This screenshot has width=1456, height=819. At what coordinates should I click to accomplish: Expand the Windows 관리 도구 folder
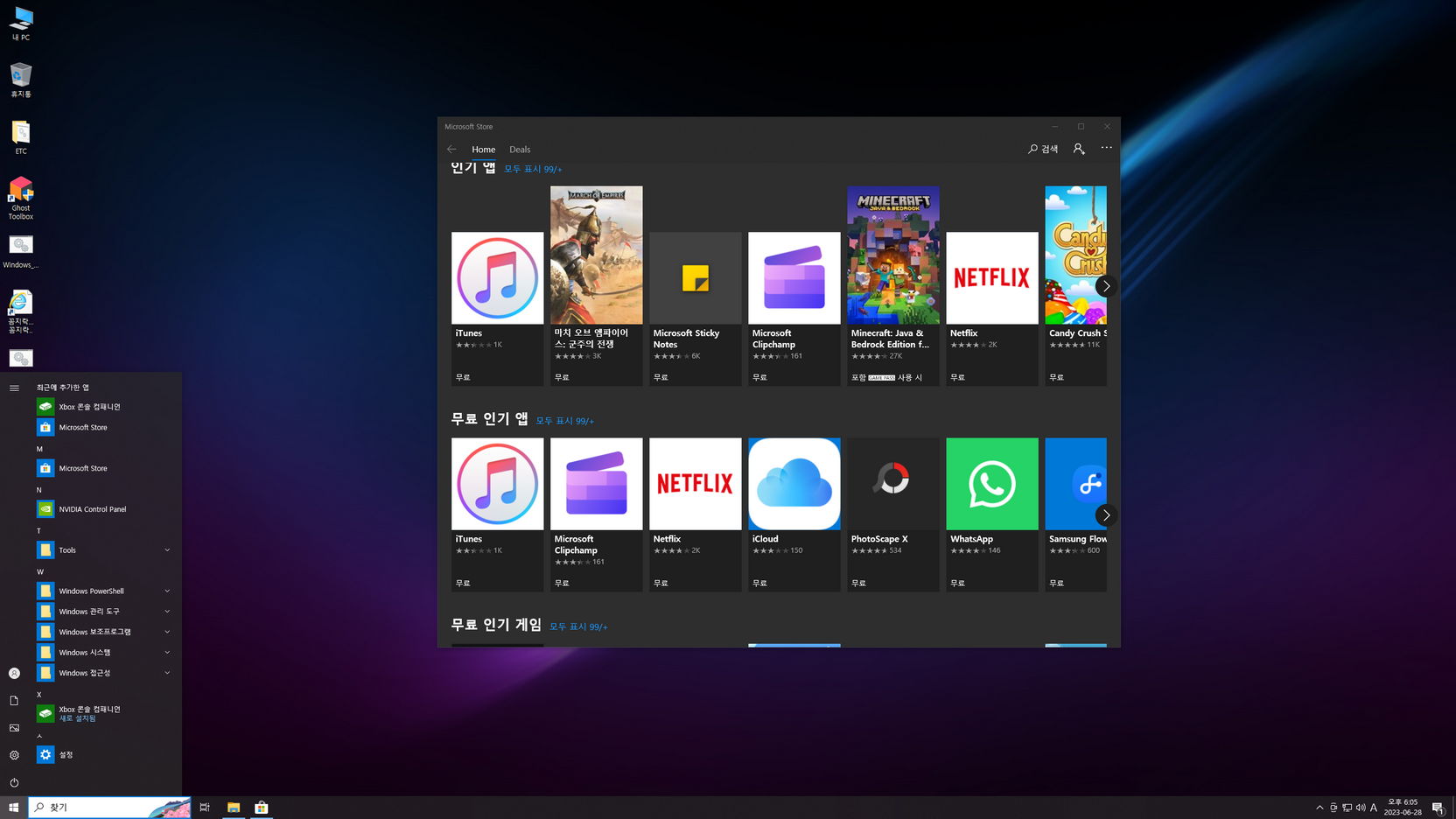point(105,612)
